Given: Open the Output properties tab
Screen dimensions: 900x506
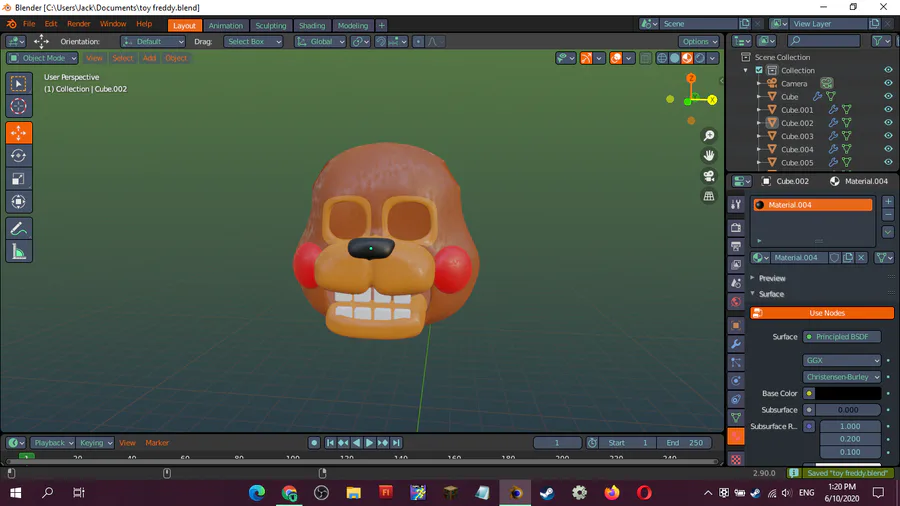Looking at the screenshot, I should pos(736,246).
